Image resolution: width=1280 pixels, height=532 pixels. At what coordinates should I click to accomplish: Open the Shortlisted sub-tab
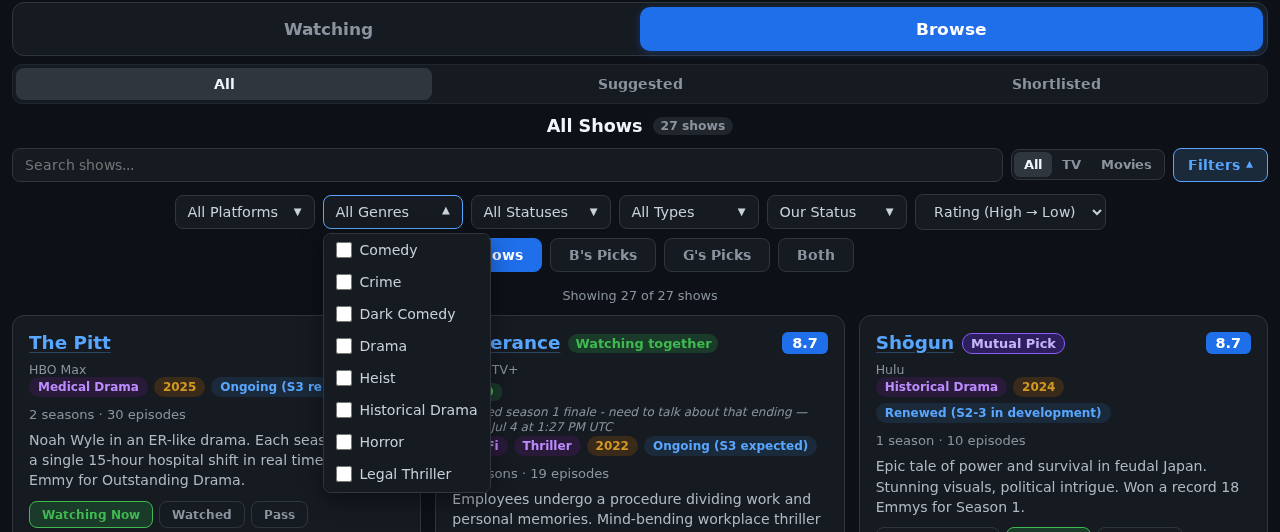pos(1056,84)
